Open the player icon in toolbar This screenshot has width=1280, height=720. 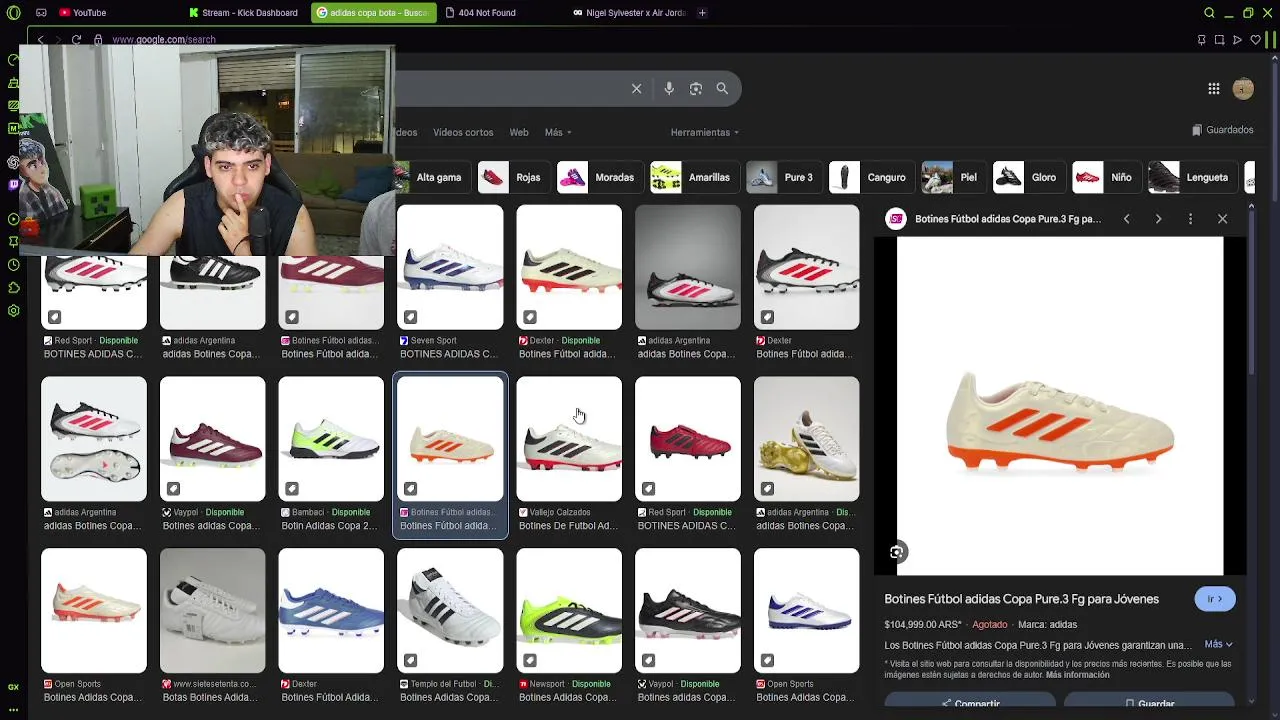pyautogui.click(x=1237, y=40)
